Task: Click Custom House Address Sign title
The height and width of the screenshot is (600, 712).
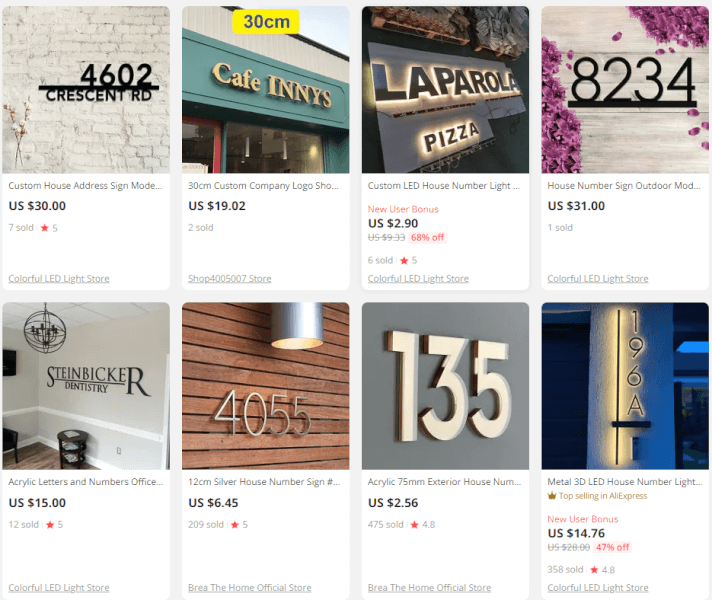Action: click(85, 186)
